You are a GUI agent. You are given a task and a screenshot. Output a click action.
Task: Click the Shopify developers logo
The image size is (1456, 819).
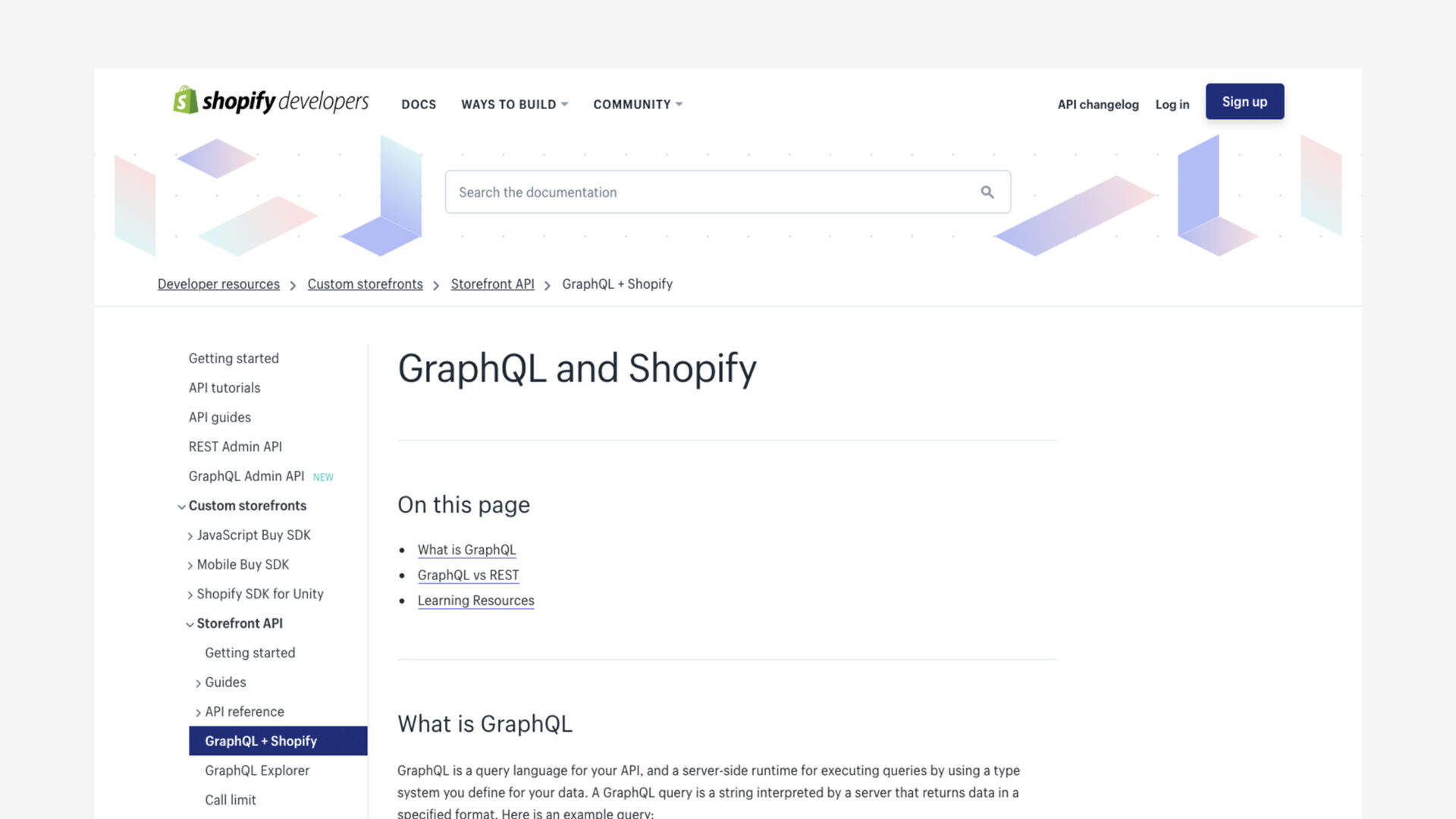[270, 102]
